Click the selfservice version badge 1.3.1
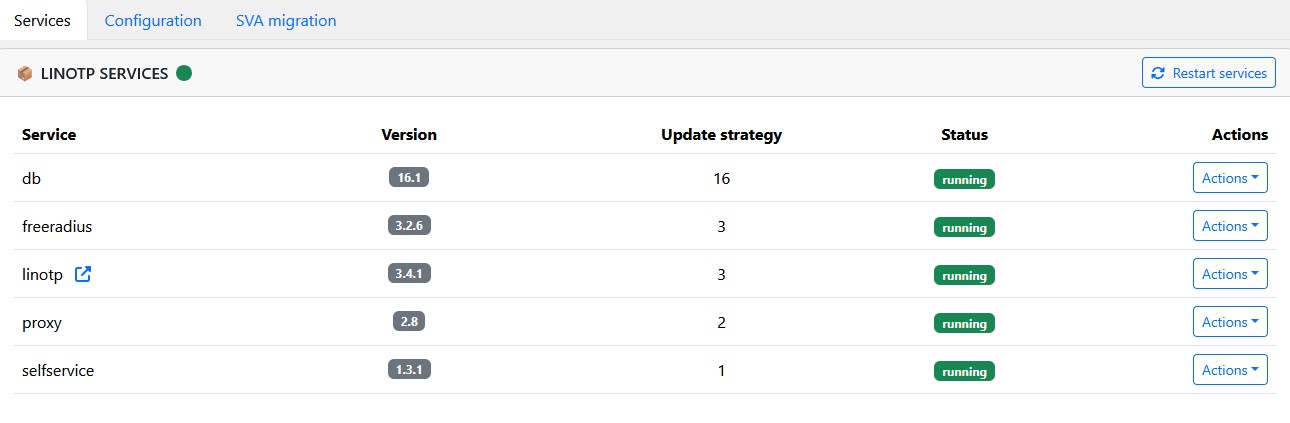1290x423 pixels. (x=409, y=370)
